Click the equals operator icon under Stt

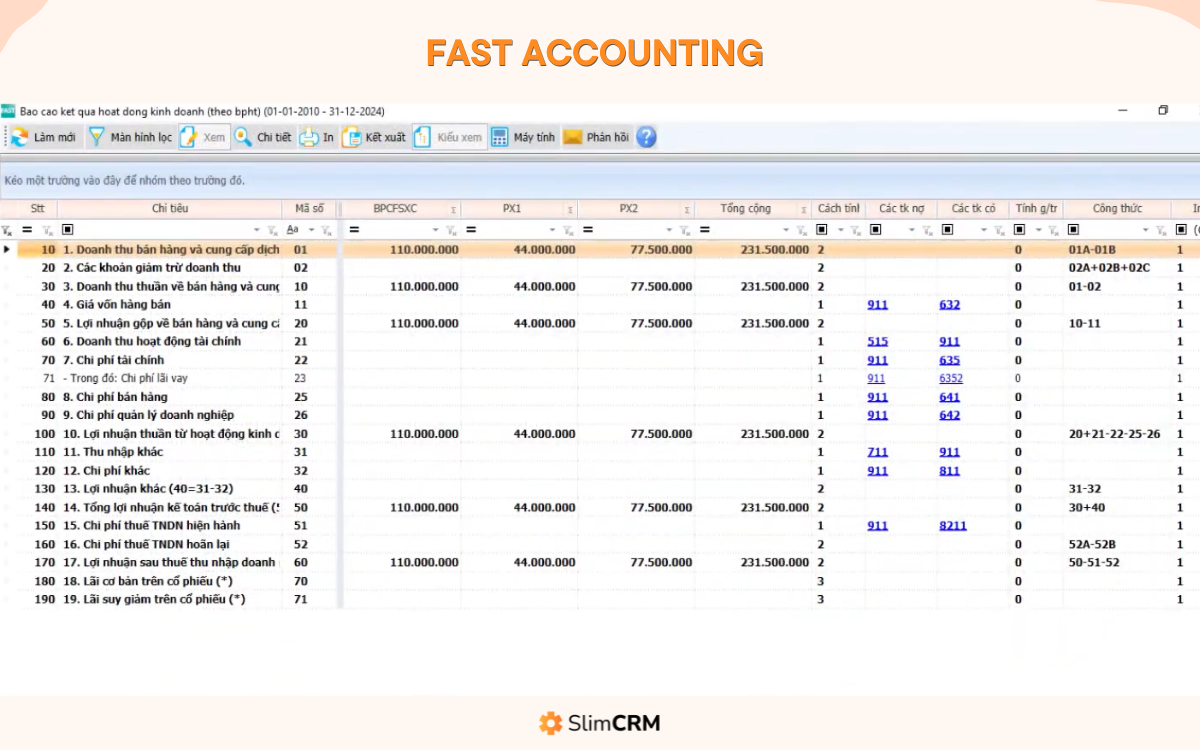(x=27, y=230)
